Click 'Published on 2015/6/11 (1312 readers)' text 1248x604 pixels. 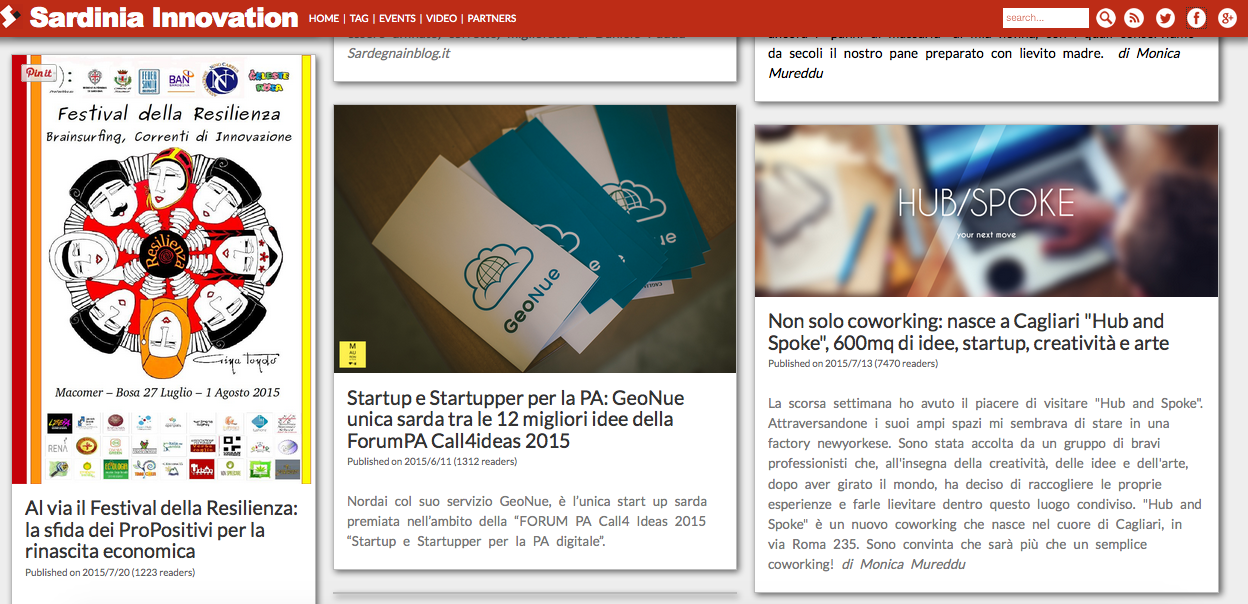coord(432,462)
